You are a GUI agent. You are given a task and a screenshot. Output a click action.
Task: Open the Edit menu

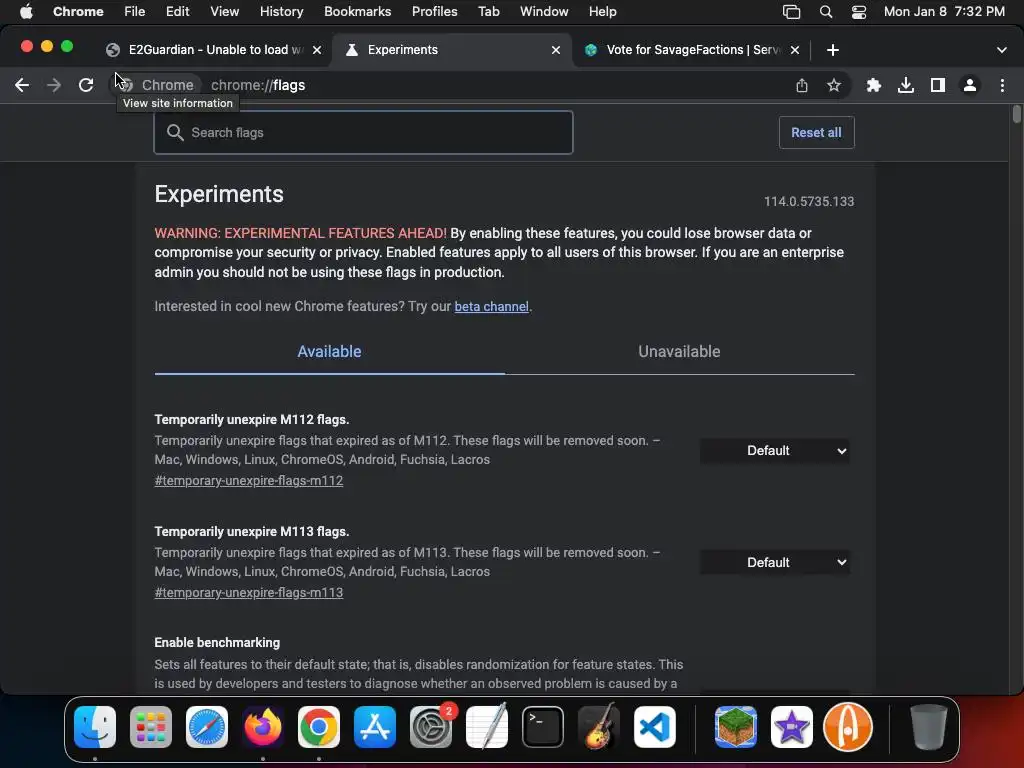(177, 12)
